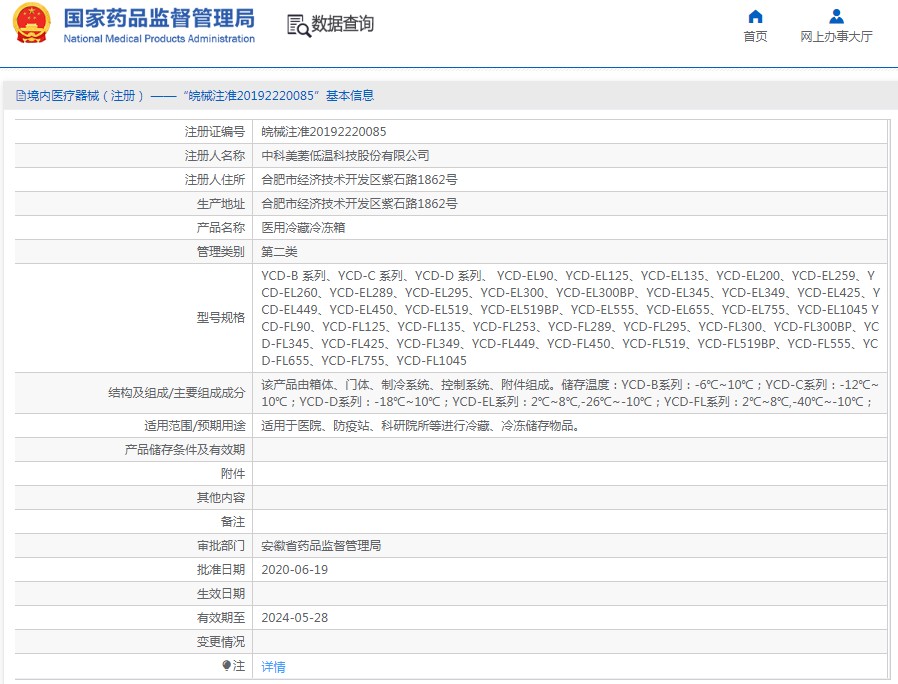Viewport: 898px width, 684px height.
Task: Click approving authority 安徽省药品监督管理局
Action: [x=321, y=547]
